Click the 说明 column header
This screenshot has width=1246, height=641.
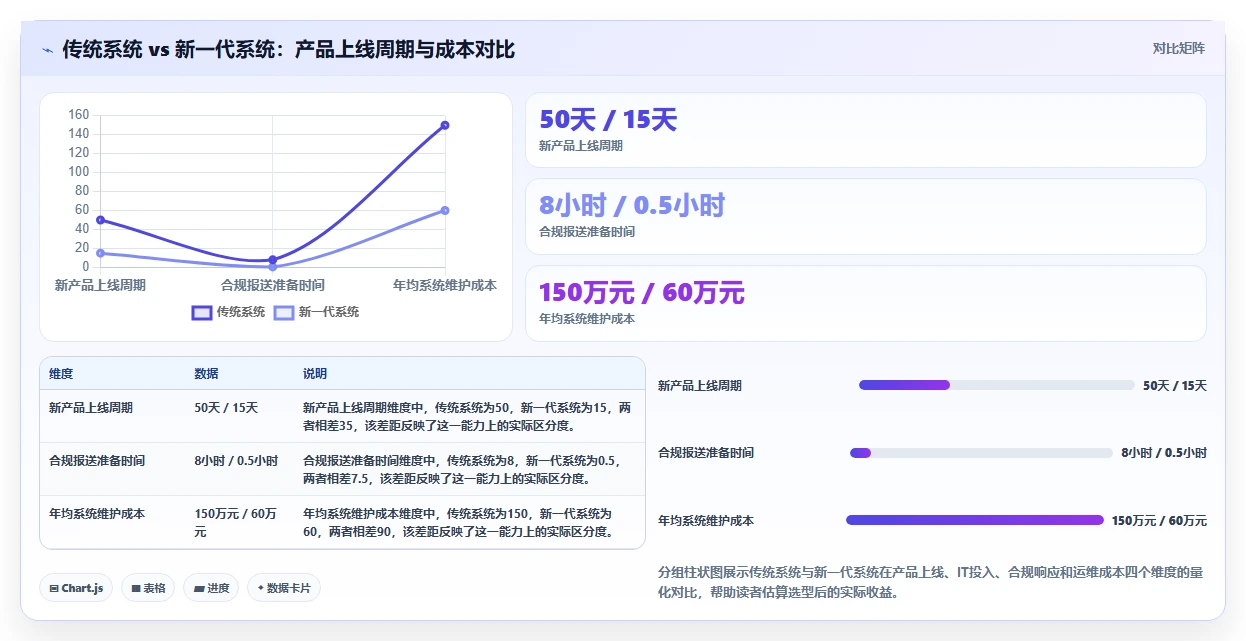pos(315,374)
